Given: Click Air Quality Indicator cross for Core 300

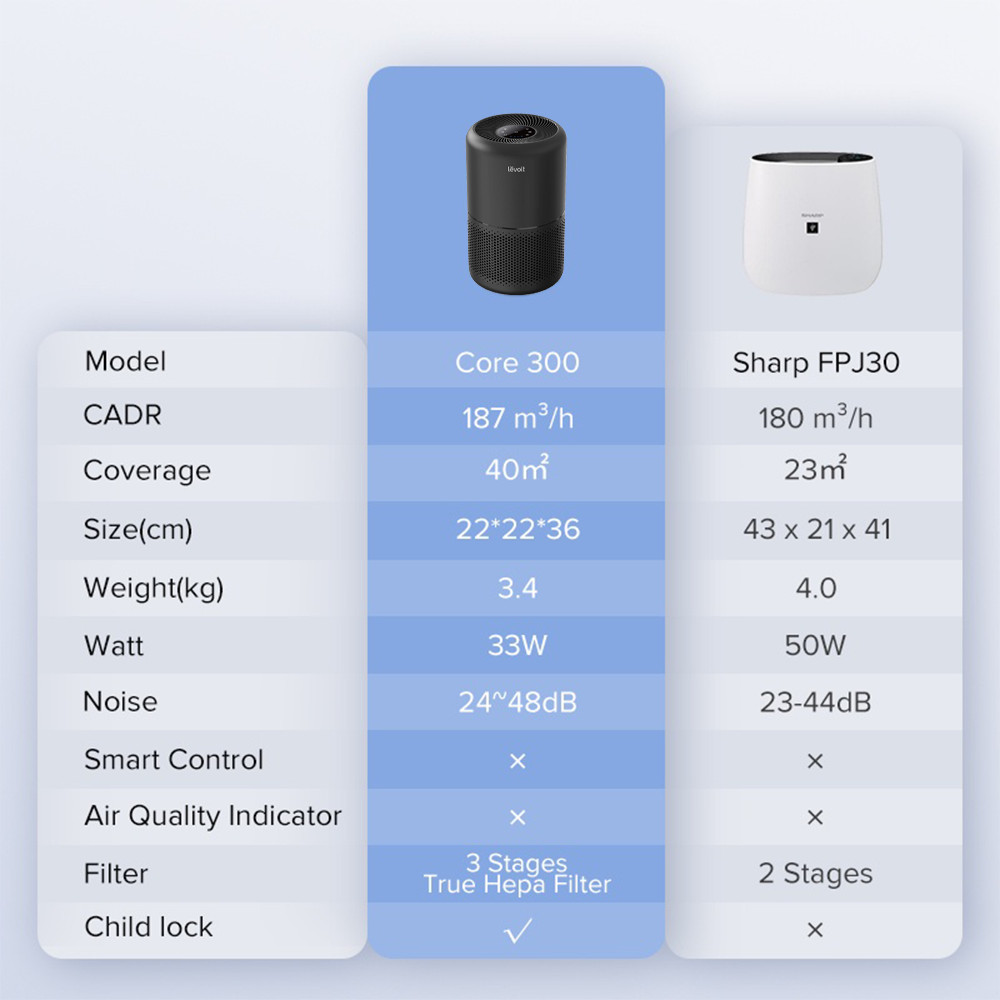Looking at the screenshot, I should point(518,817).
